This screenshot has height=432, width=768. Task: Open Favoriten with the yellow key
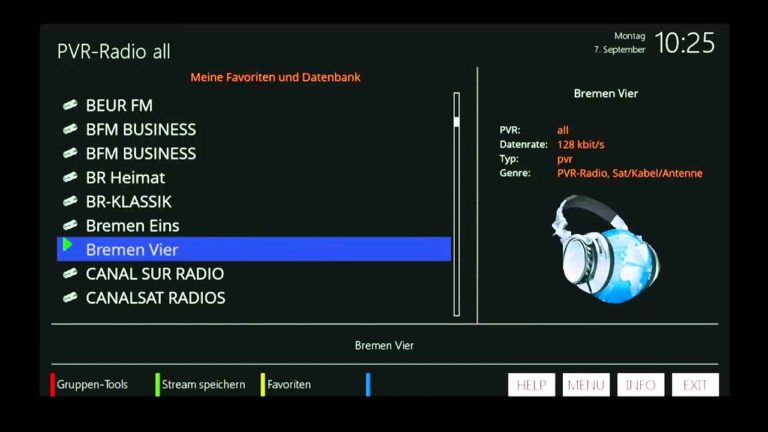288,385
